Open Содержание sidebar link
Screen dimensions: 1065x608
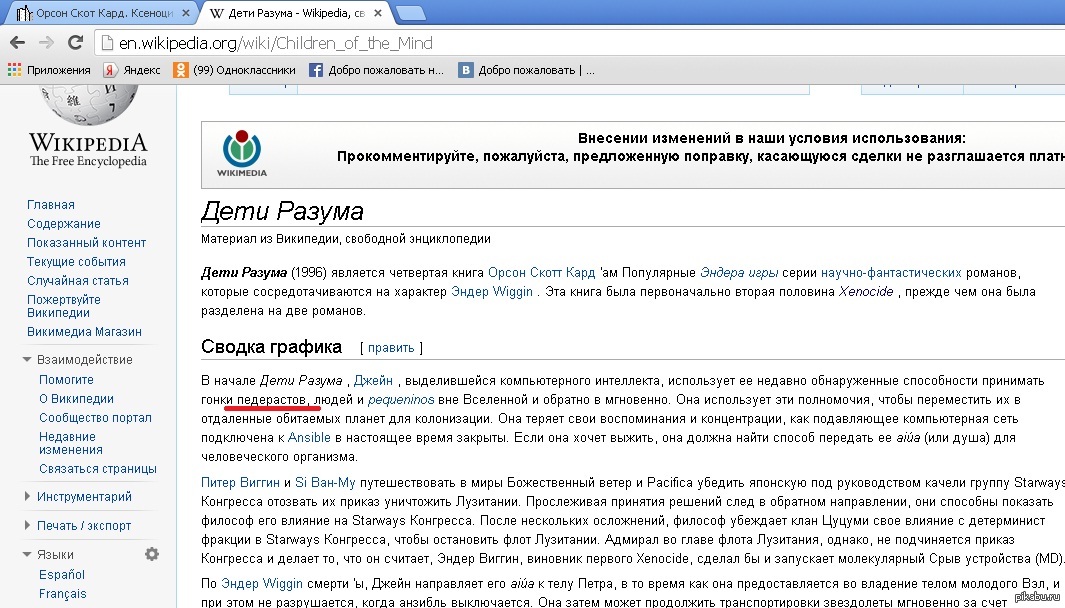[64, 223]
